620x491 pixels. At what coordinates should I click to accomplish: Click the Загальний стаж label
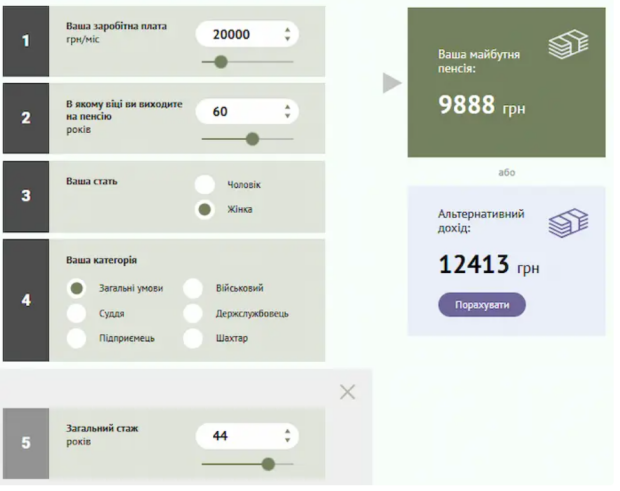[x=102, y=429]
